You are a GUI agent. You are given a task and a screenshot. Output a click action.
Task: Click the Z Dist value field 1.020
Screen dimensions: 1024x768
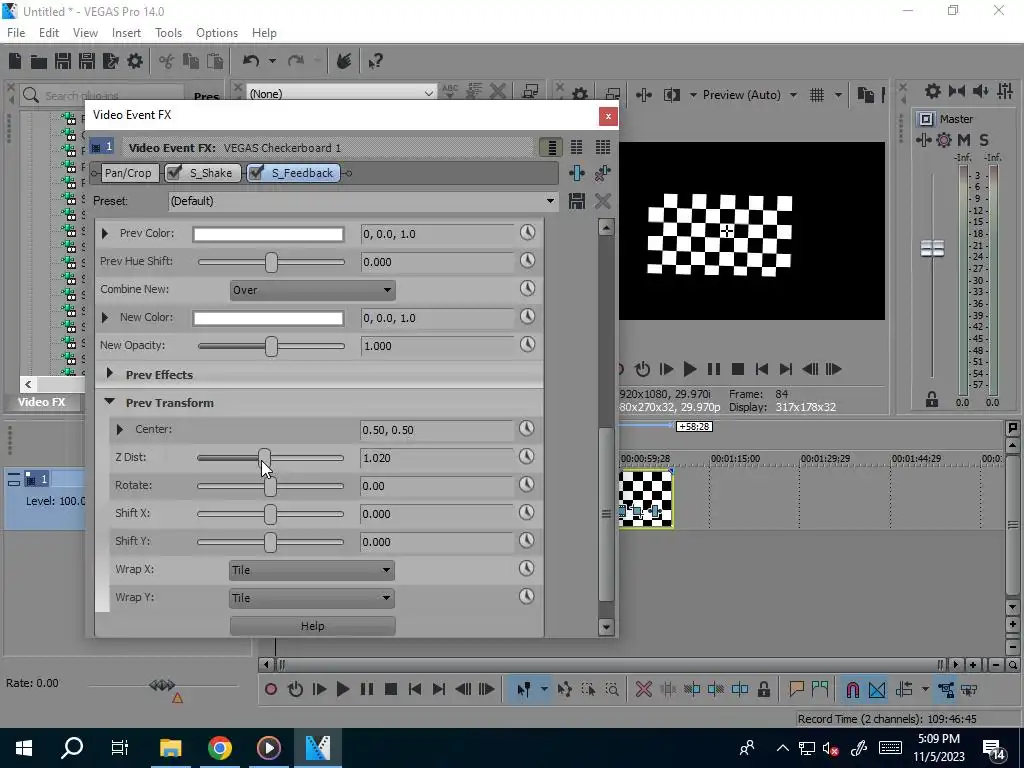coord(437,458)
